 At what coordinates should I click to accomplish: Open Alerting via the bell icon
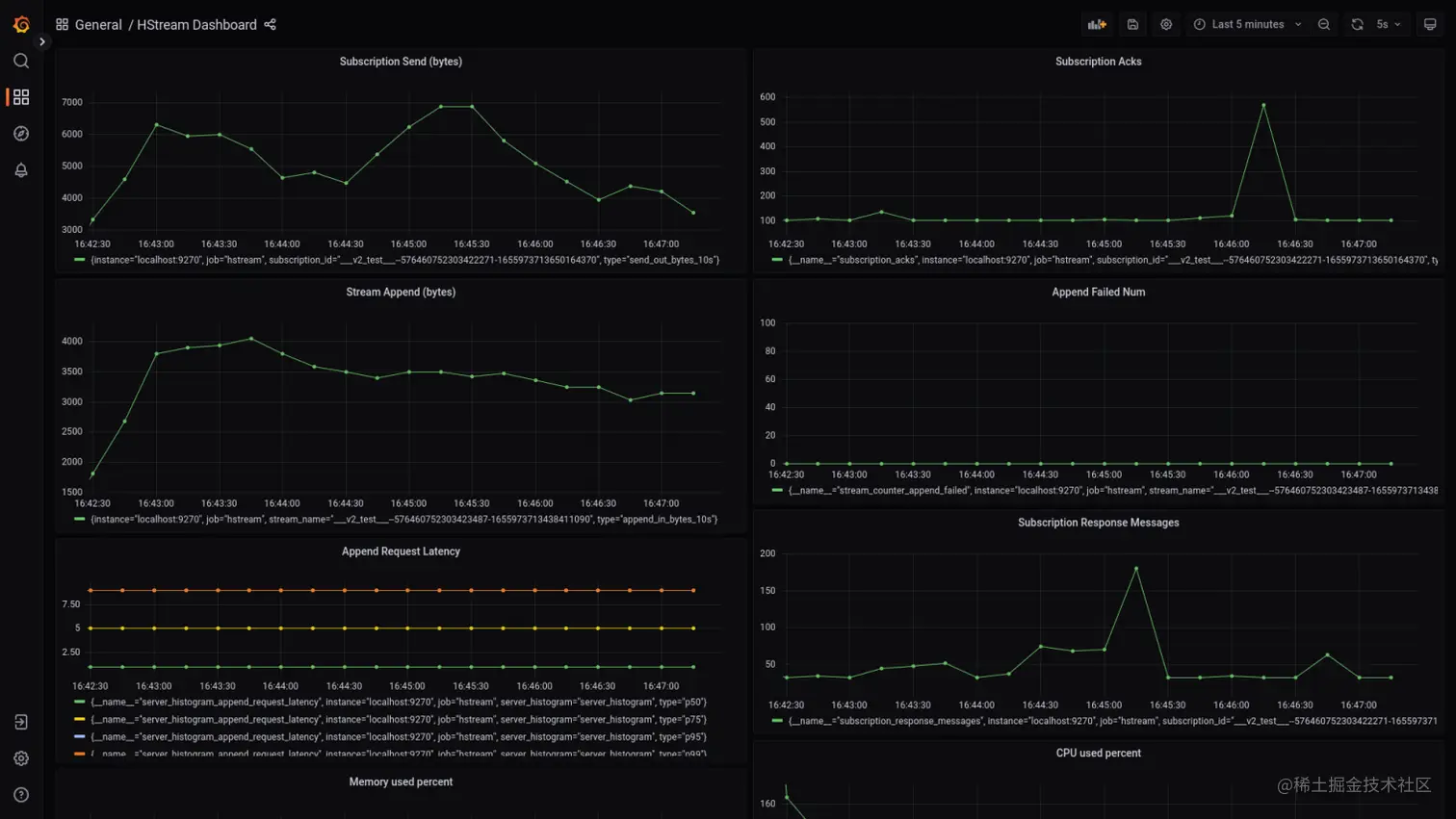click(x=21, y=169)
